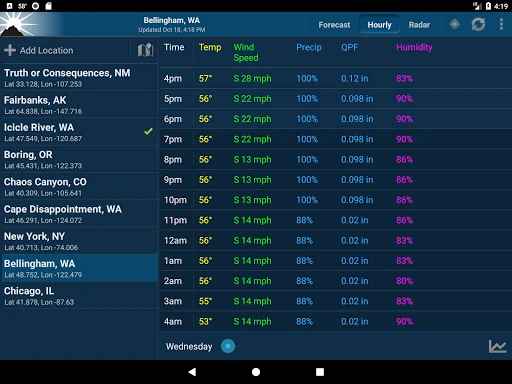The image size is (512, 384).
Task: Open the graph view icon
Action: [497, 346]
